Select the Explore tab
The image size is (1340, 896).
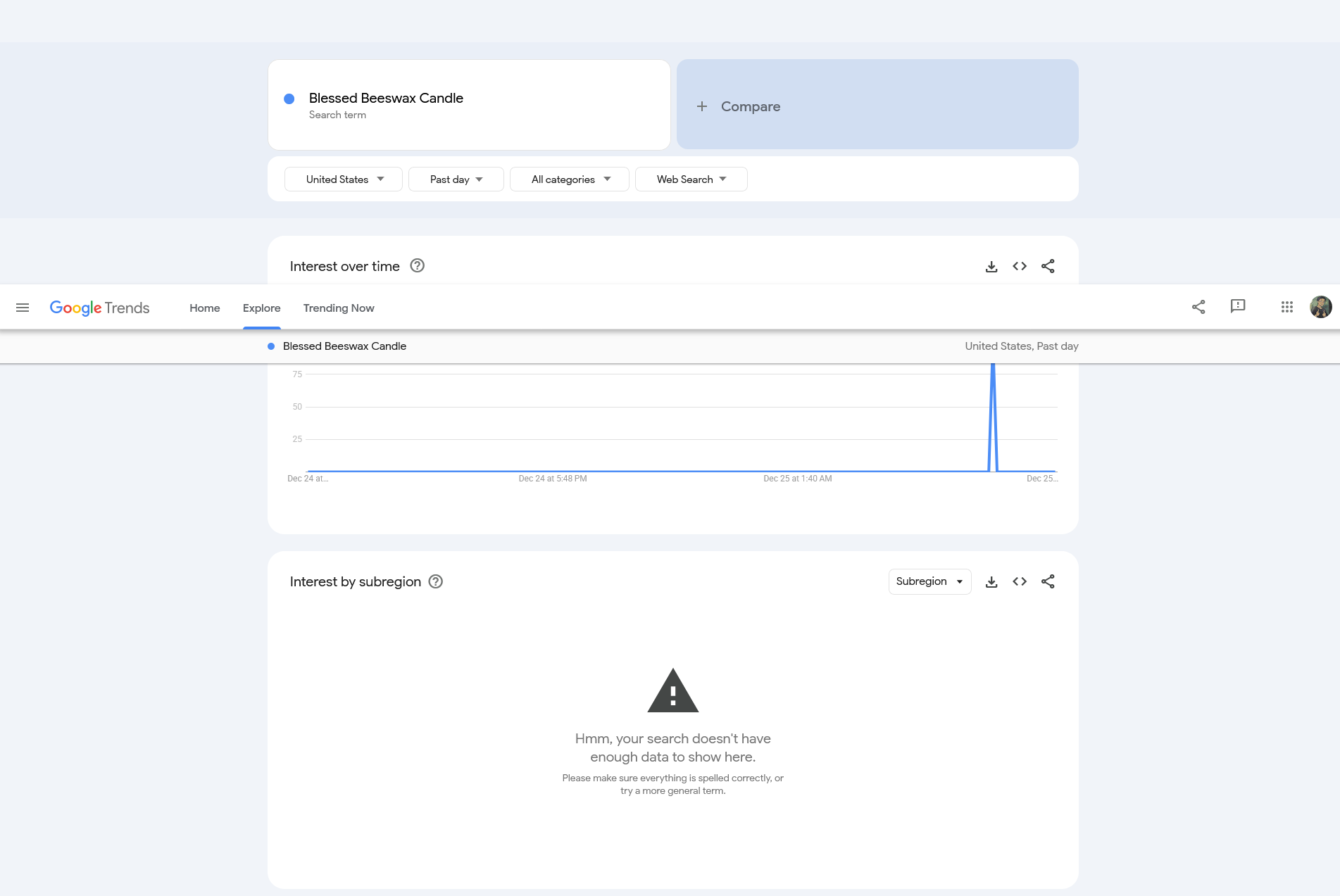(262, 308)
